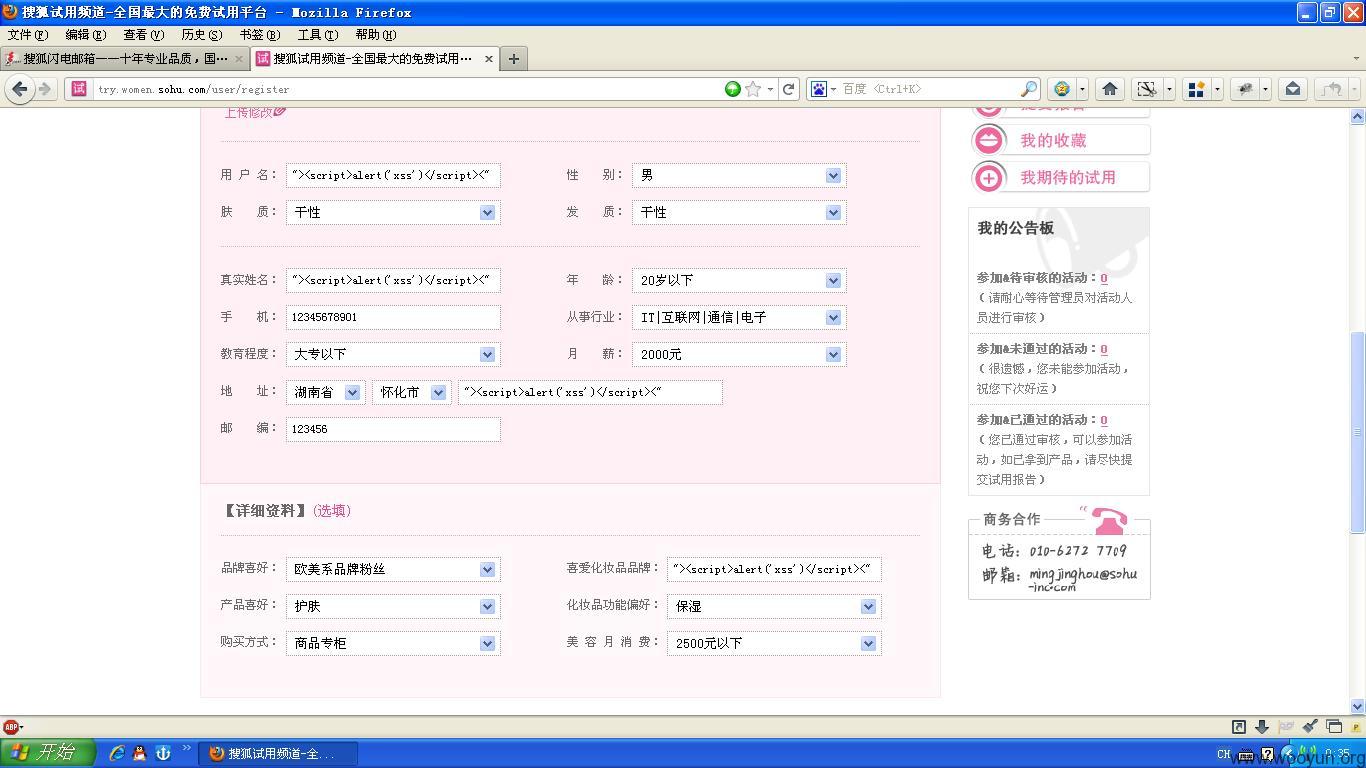1366x768 pixels.
Task: Click the street address field after 怀化市
Action: click(590, 392)
